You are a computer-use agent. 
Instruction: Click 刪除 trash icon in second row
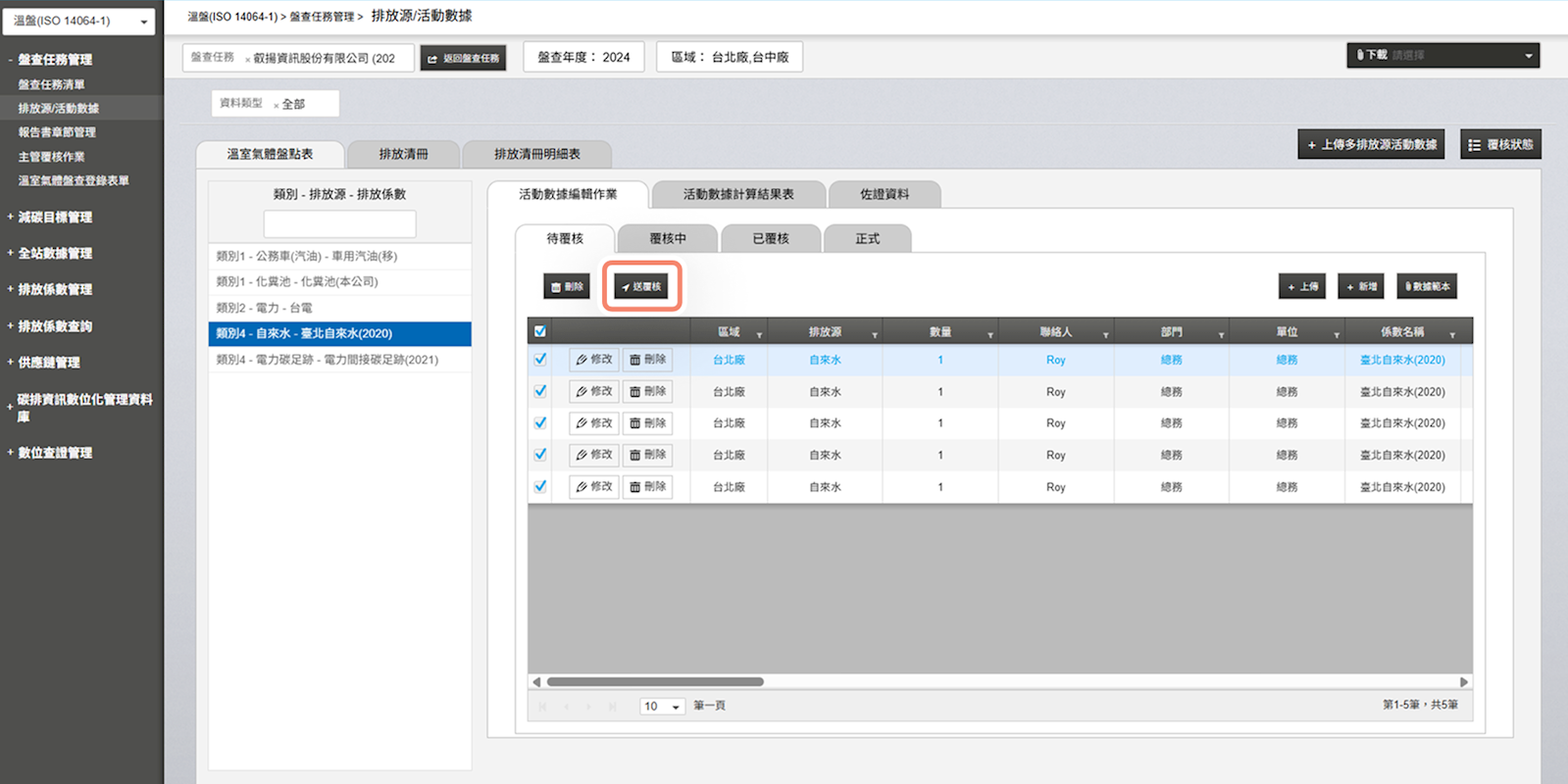point(647,391)
